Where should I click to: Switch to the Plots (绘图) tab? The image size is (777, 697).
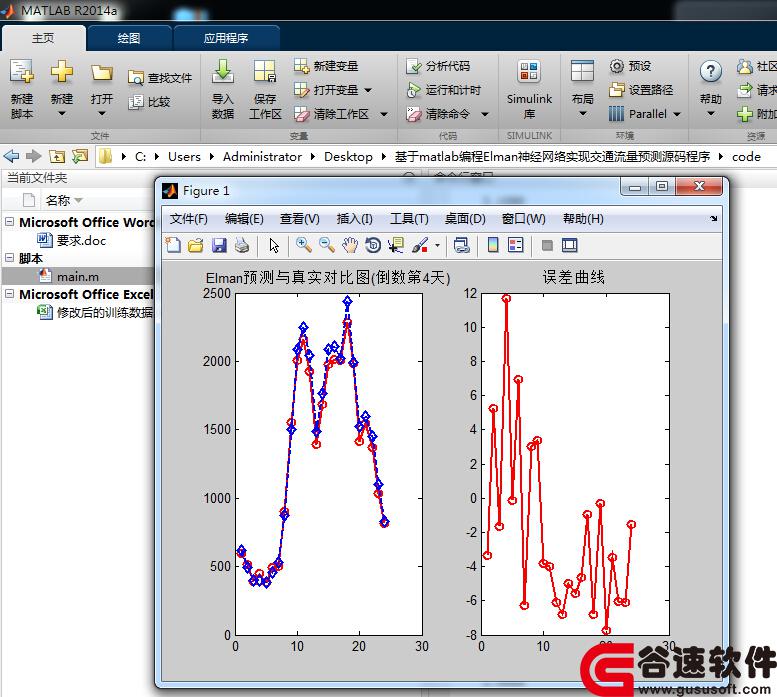(129, 38)
